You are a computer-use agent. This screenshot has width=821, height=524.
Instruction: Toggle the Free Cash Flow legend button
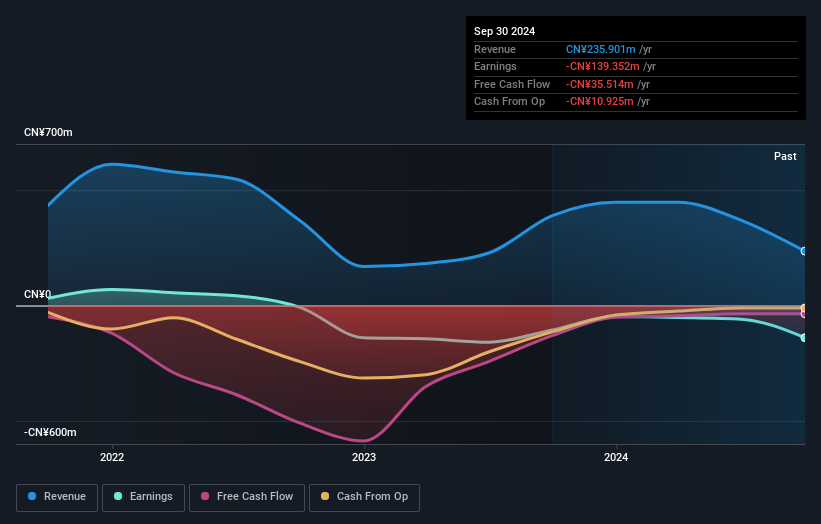[247, 497]
